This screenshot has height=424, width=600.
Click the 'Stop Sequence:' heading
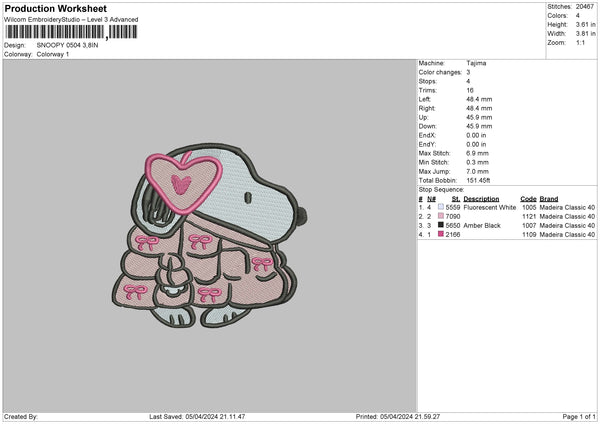click(441, 189)
